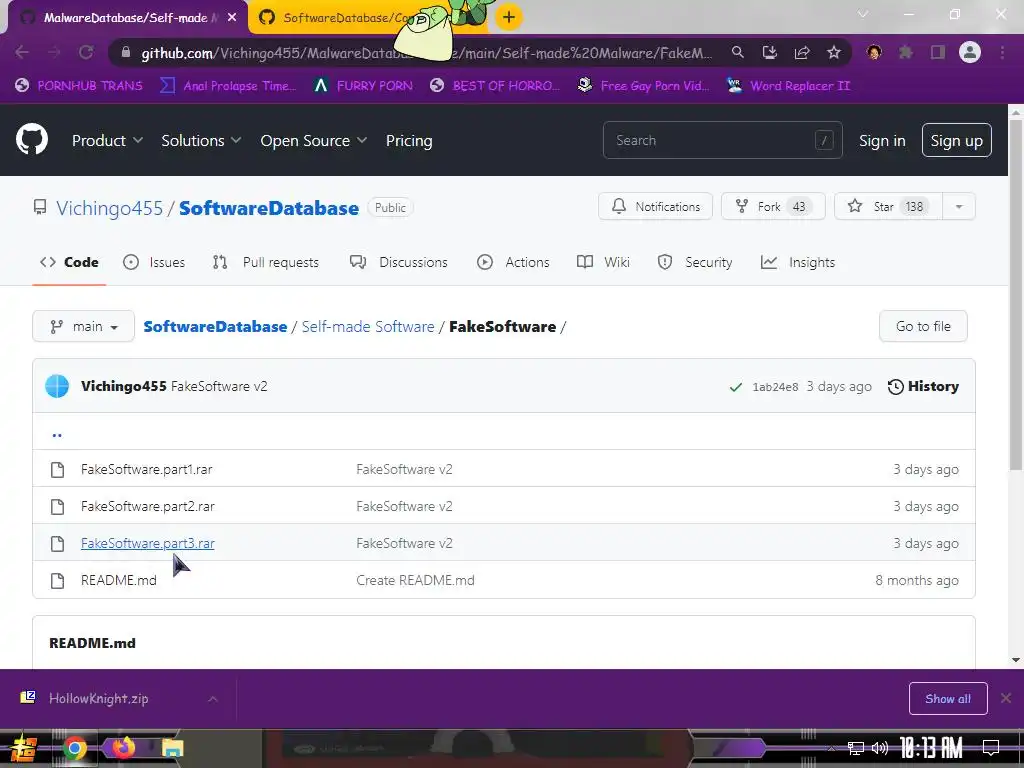The image size is (1024, 768).
Task: Click the Sign up button
Action: 957,140
